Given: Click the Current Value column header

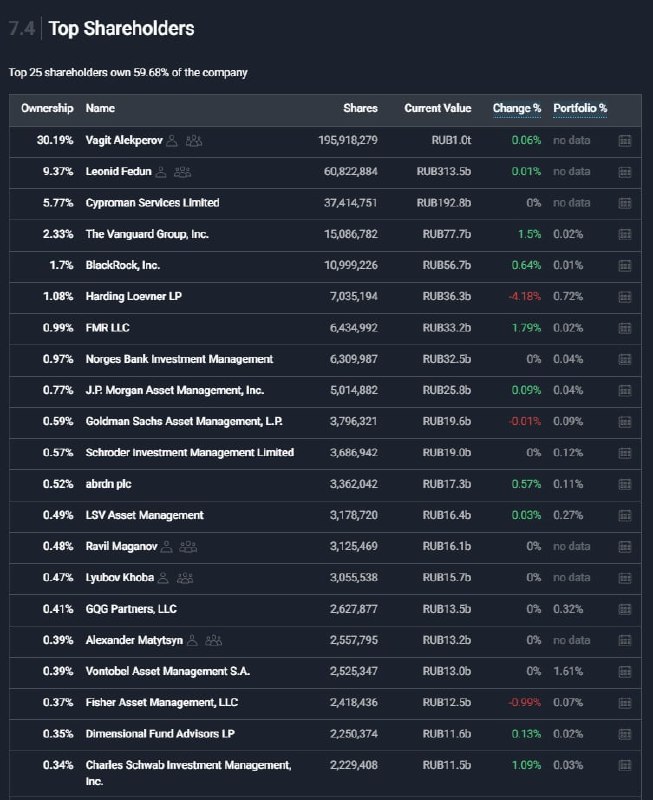Looking at the screenshot, I should point(438,108).
